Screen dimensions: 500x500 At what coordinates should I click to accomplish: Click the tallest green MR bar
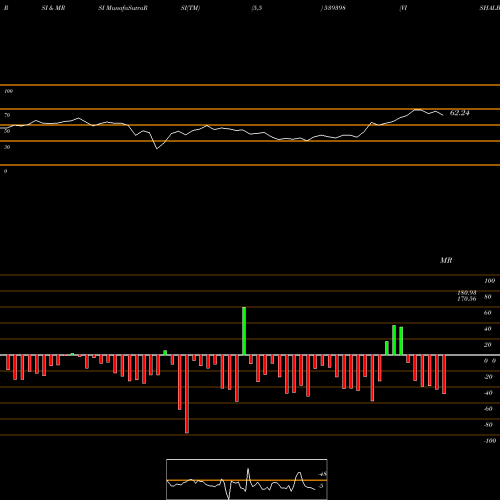click(244, 331)
